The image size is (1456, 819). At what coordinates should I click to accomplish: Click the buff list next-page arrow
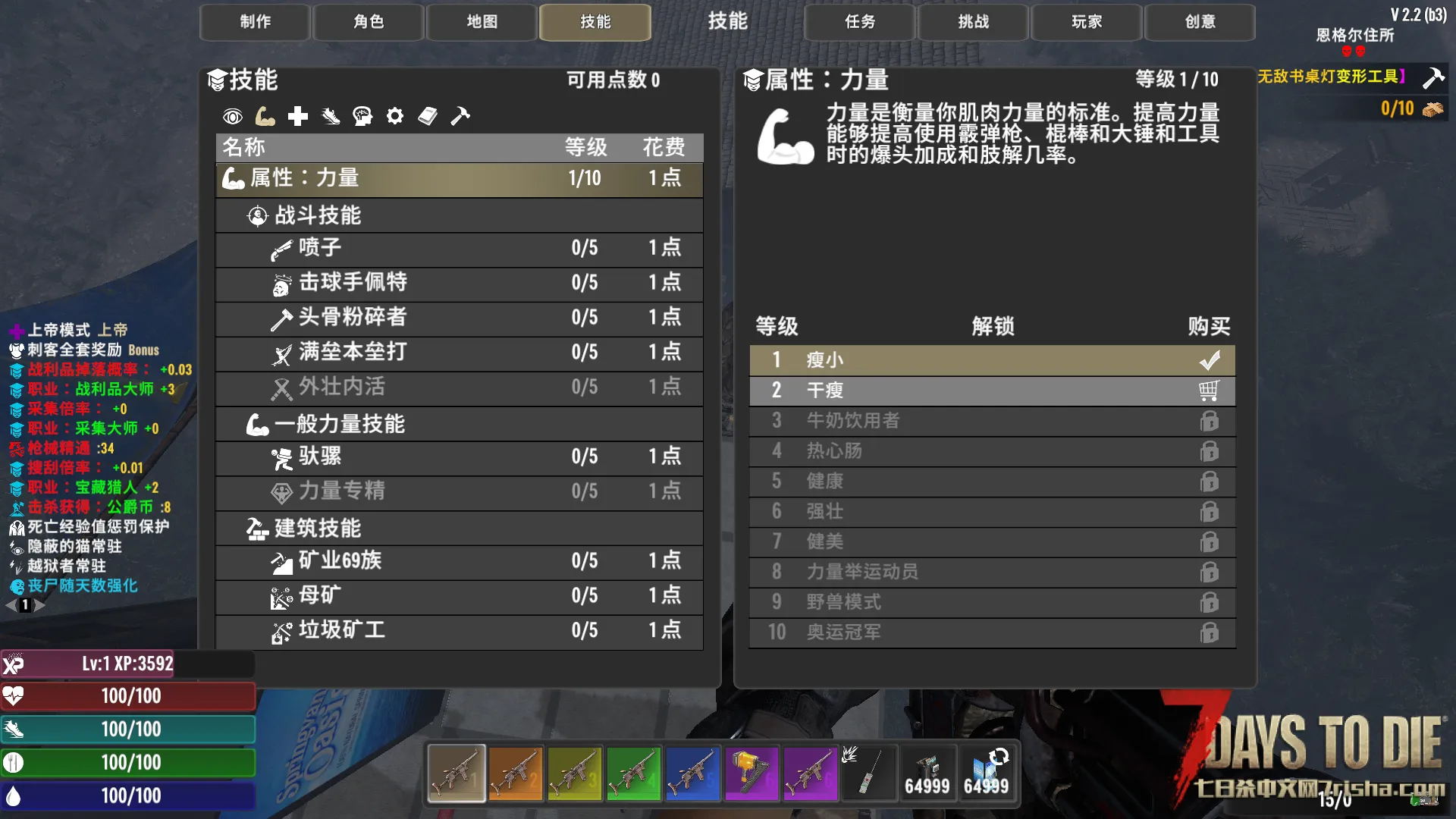pos(40,605)
